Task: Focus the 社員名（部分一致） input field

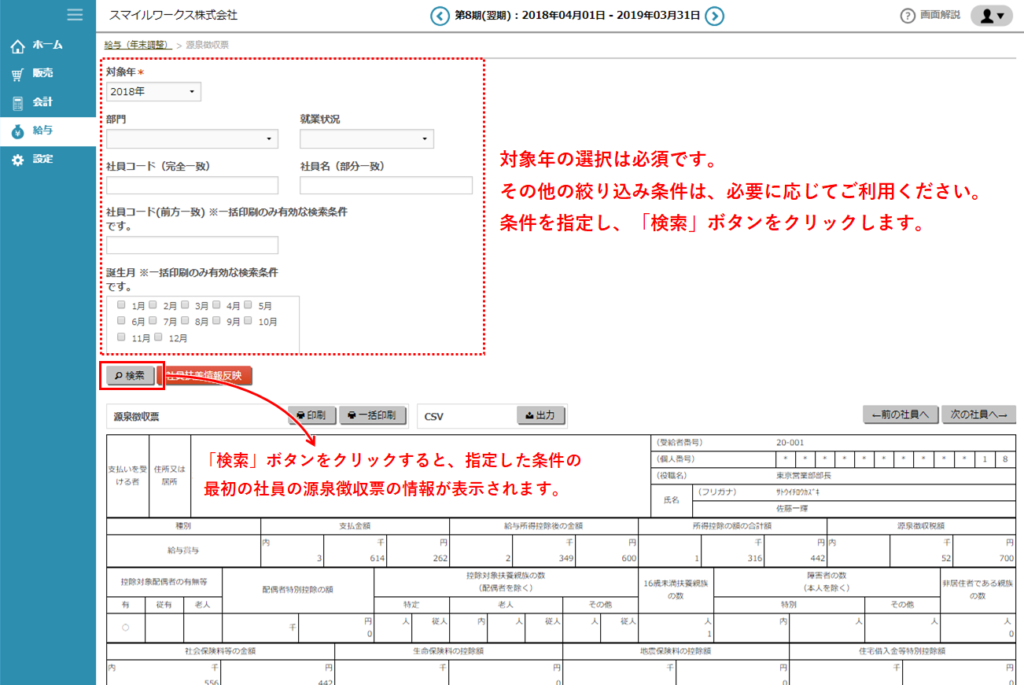Action: point(386,185)
